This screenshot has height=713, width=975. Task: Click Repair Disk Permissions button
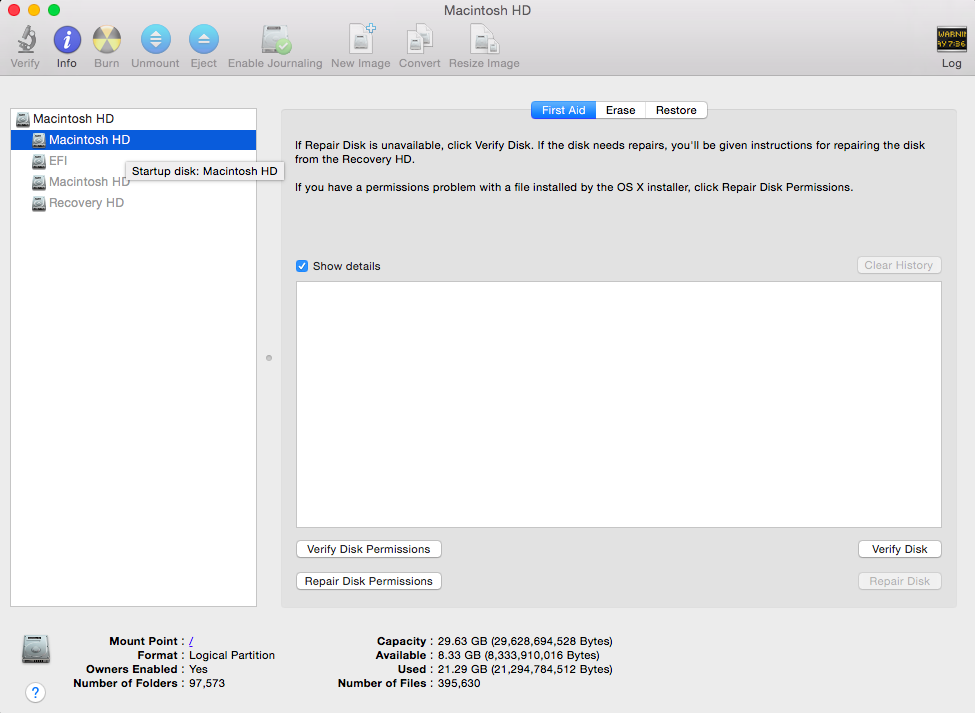coord(369,581)
